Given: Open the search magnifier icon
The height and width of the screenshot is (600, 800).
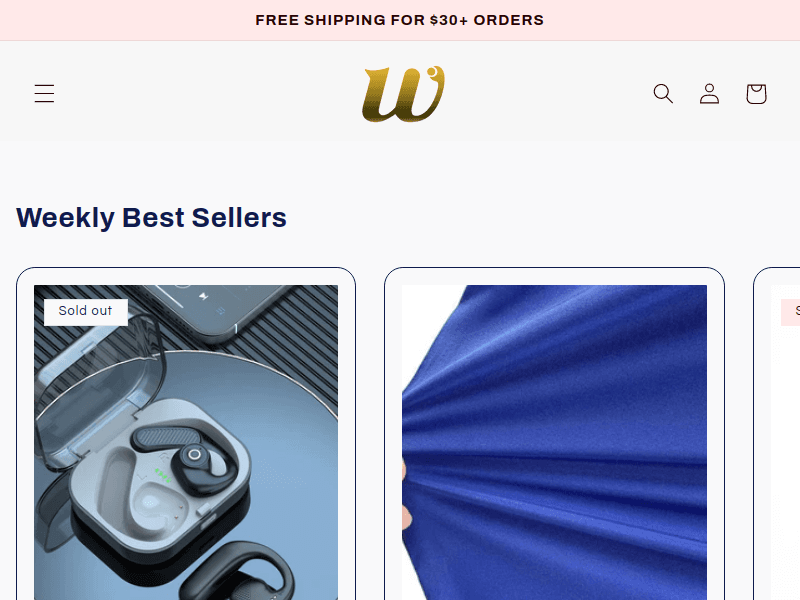Looking at the screenshot, I should [663, 93].
